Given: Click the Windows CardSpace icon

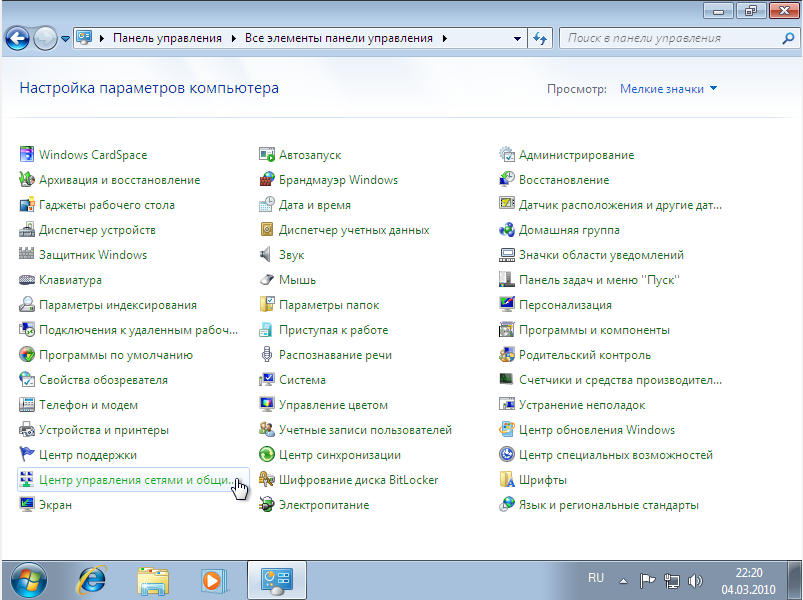Looking at the screenshot, I should [x=27, y=154].
